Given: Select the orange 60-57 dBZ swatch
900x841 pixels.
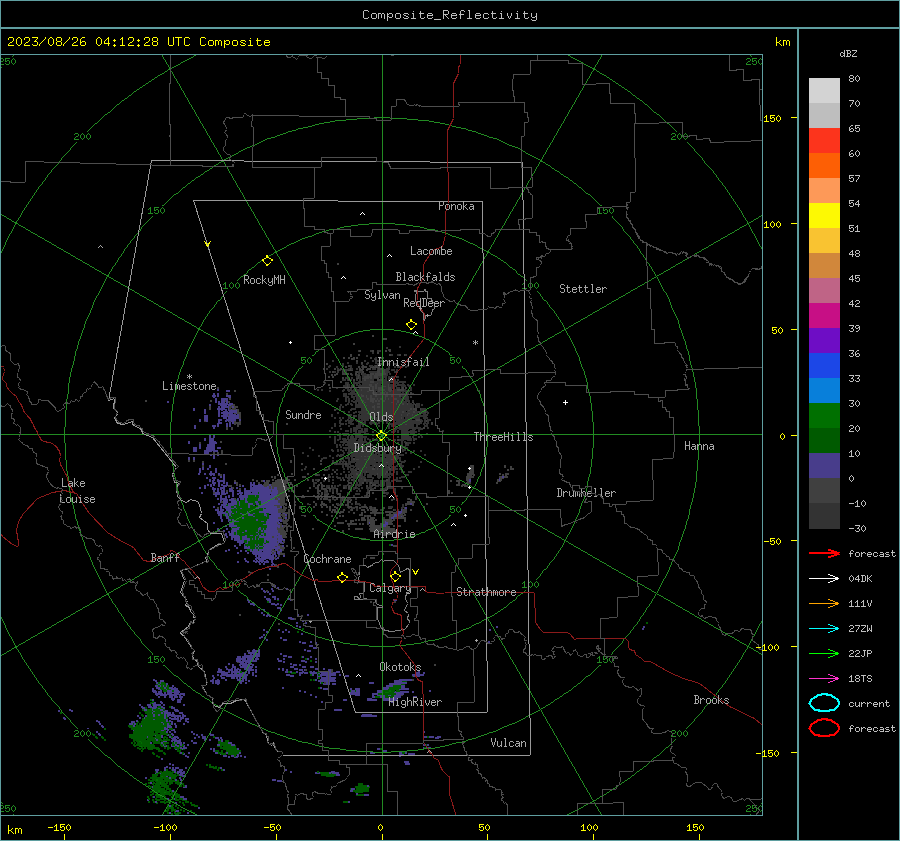Looking at the screenshot, I should tap(824, 166).
